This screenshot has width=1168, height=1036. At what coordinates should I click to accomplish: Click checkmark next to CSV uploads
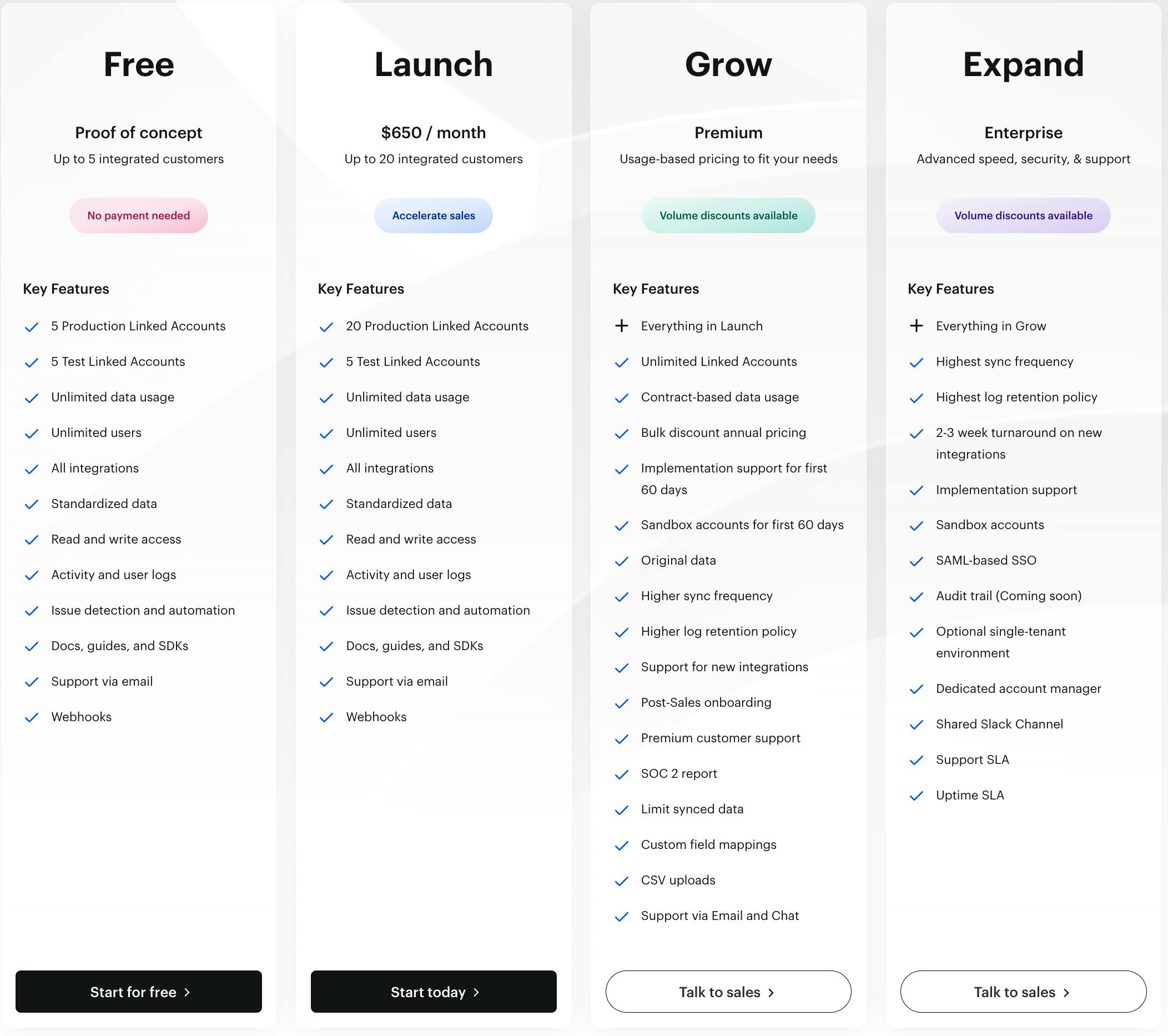[x=621, y=881]
